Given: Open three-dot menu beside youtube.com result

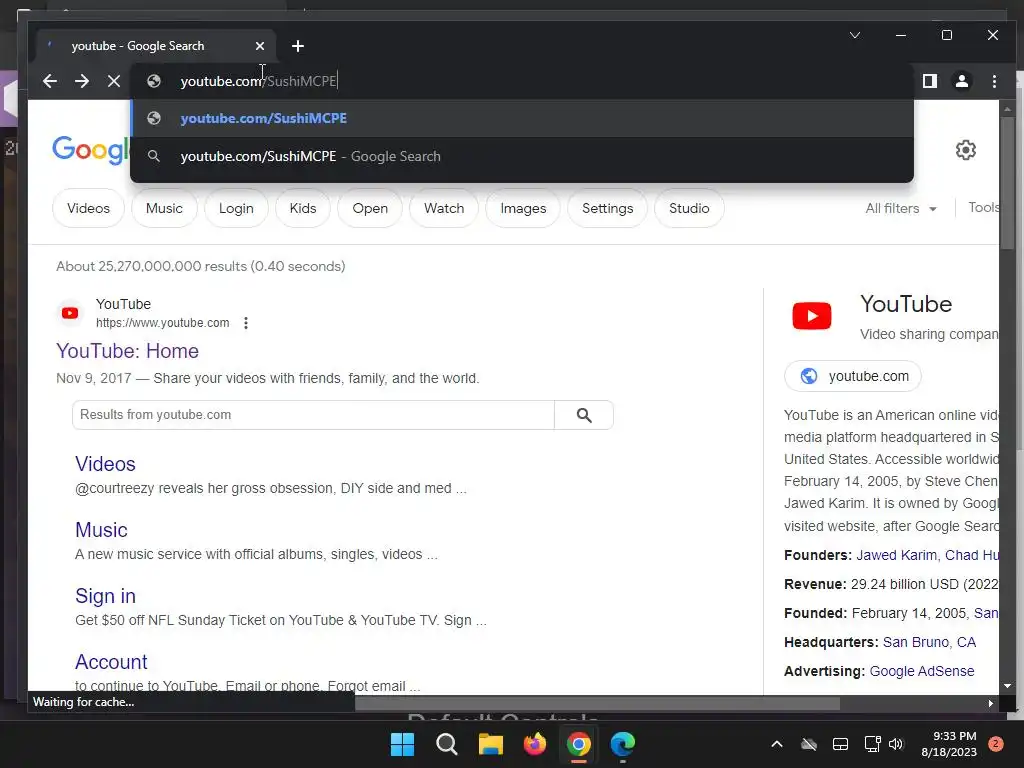Looking at the screenshot, I should point(246,323).
